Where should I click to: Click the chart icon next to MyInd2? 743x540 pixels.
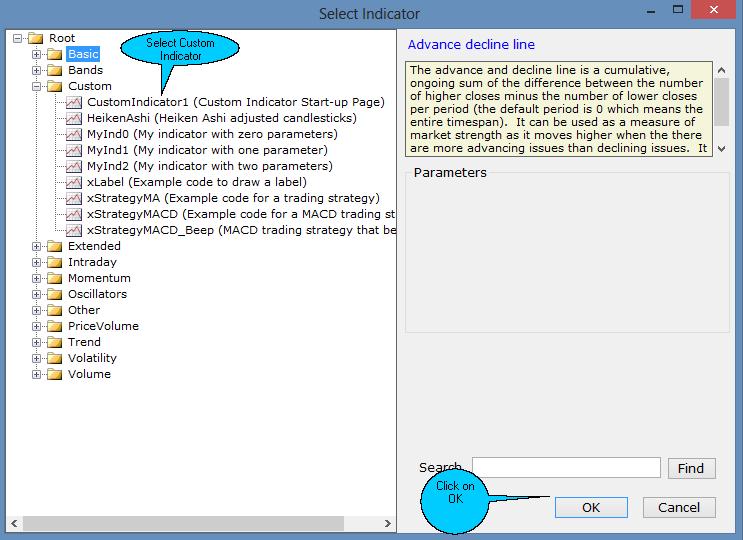tap(74, 166)
